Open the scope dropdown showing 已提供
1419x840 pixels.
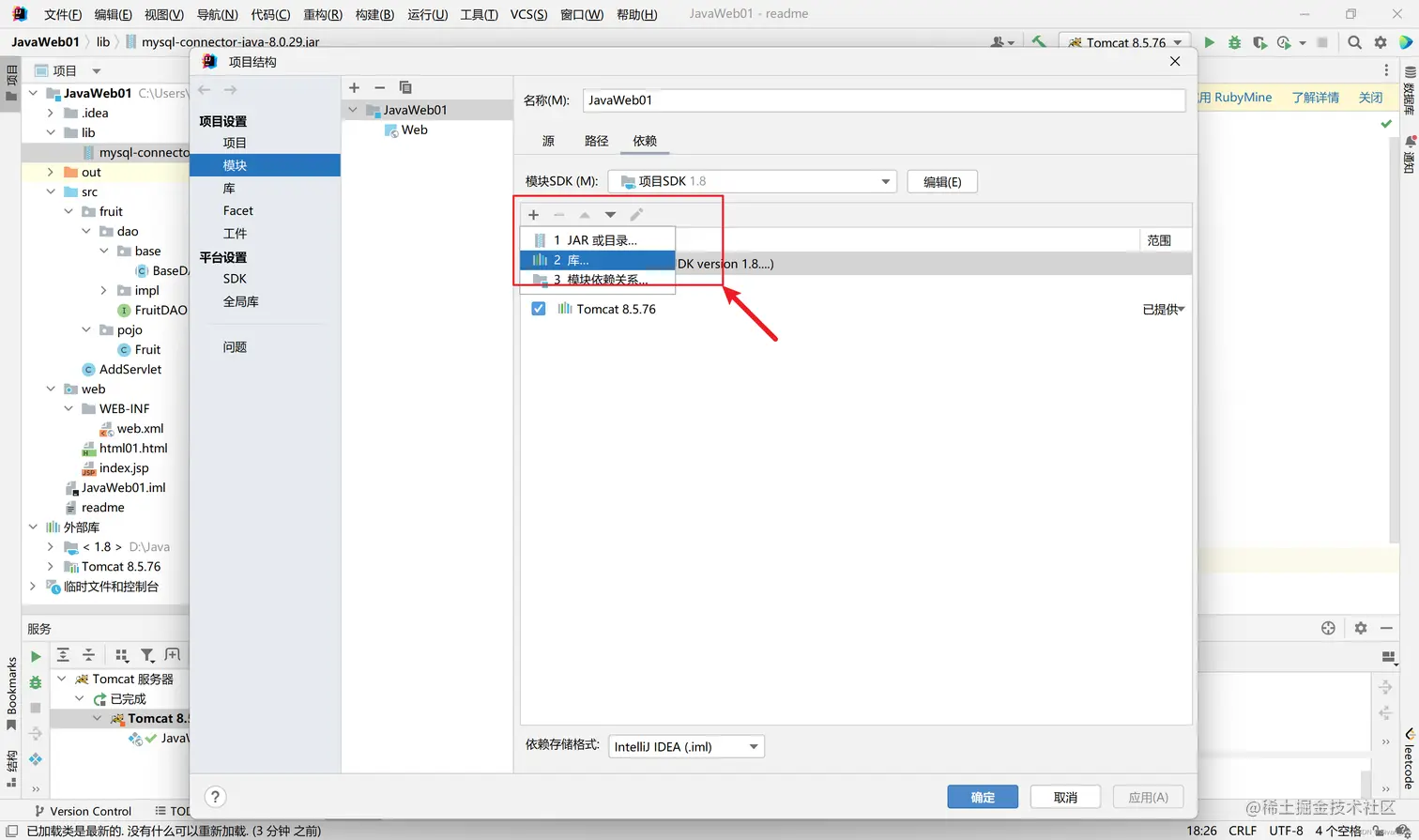[x=1163, y=309]
